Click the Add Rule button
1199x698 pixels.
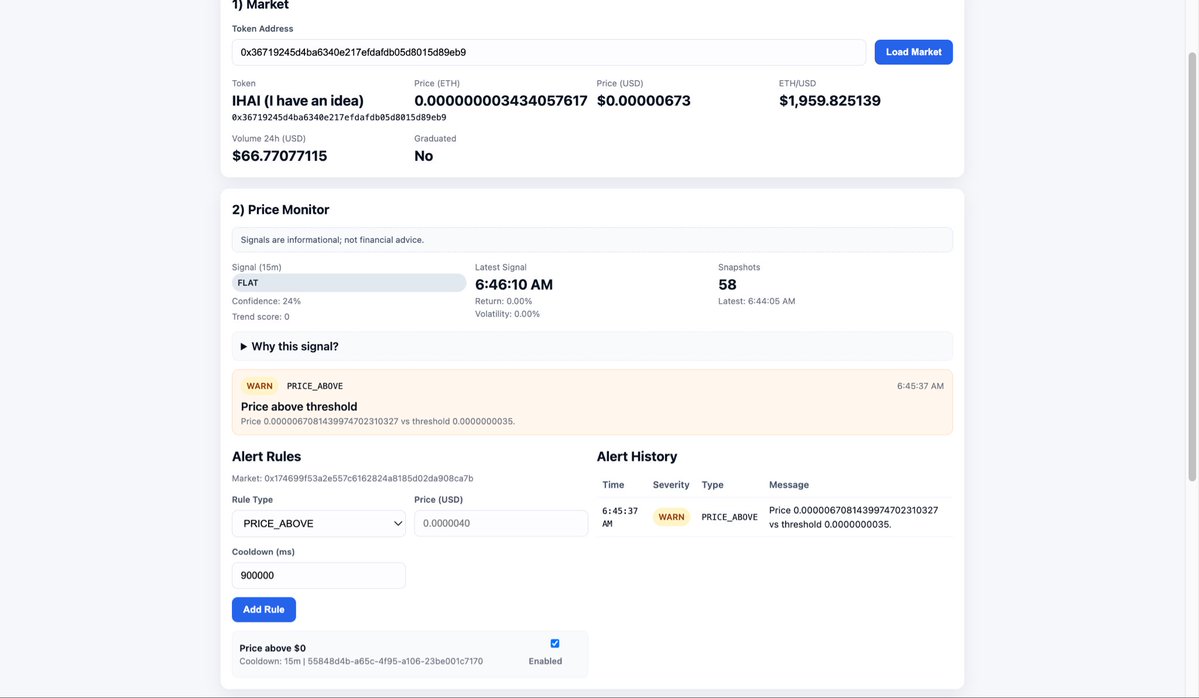coord(264,609)
